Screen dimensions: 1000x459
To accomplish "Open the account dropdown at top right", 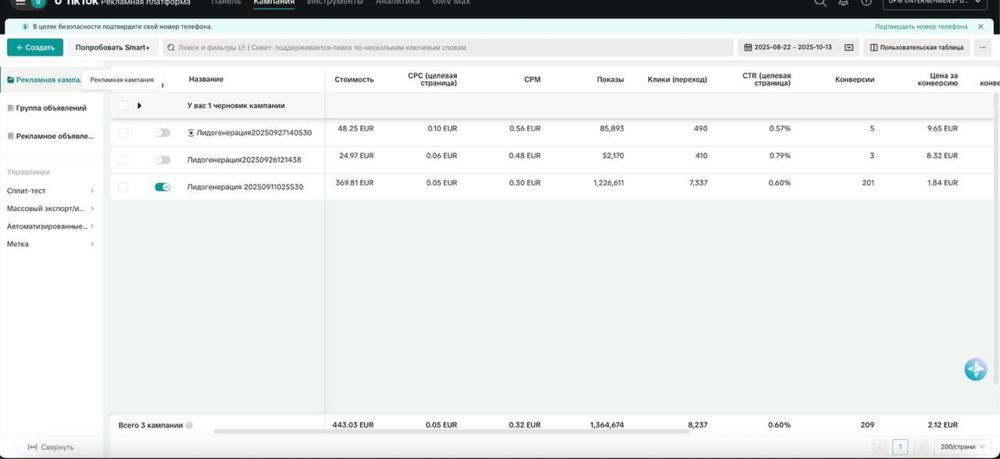I will pos(937,3).
